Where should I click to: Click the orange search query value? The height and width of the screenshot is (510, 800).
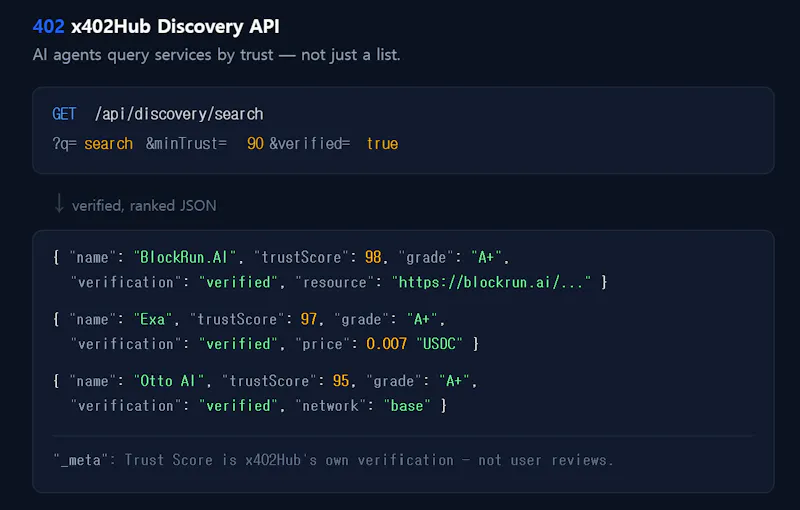click(x=109, y=144)
